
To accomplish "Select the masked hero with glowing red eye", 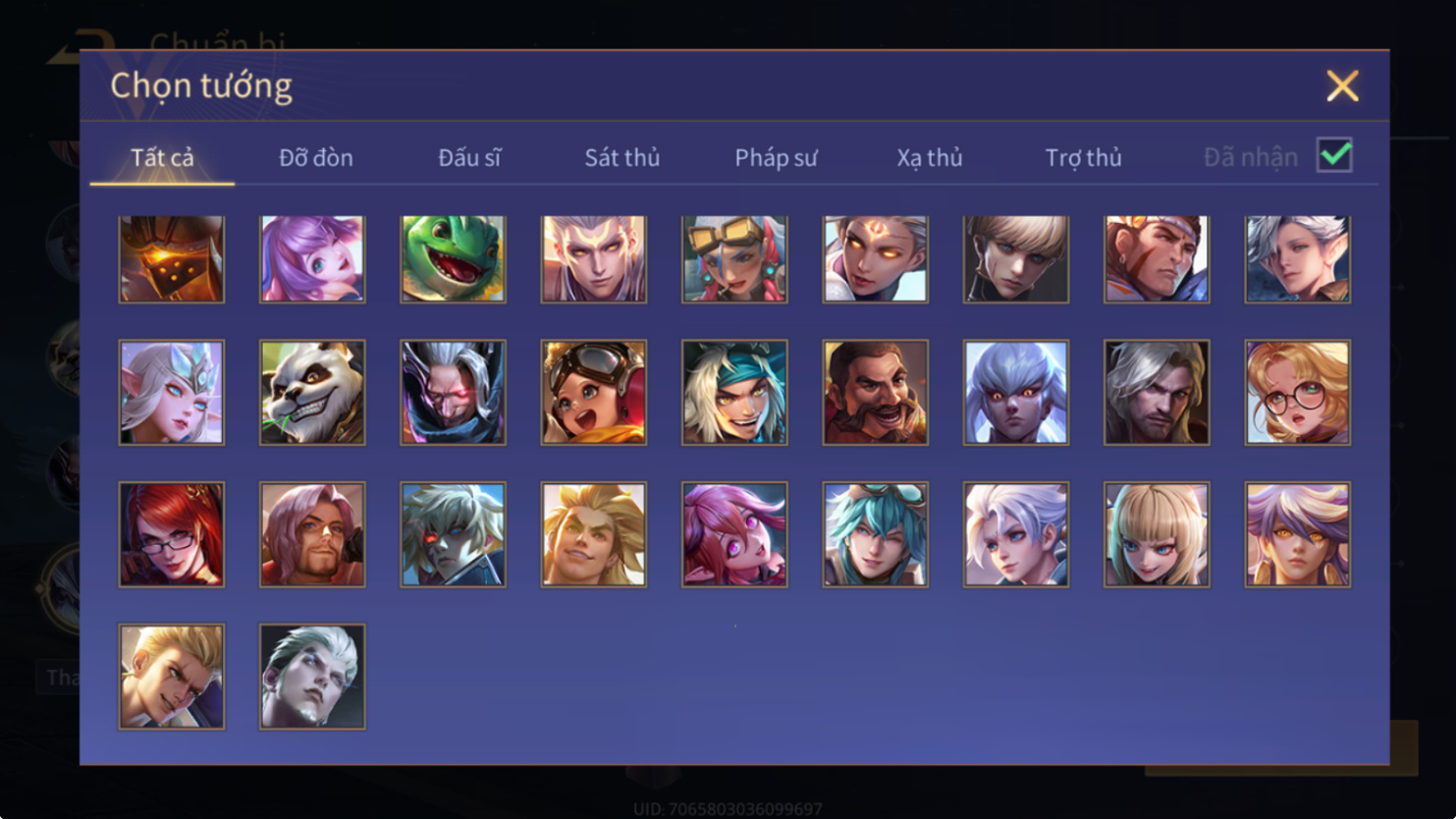I will pyautogui.click(x=453, y=392).
